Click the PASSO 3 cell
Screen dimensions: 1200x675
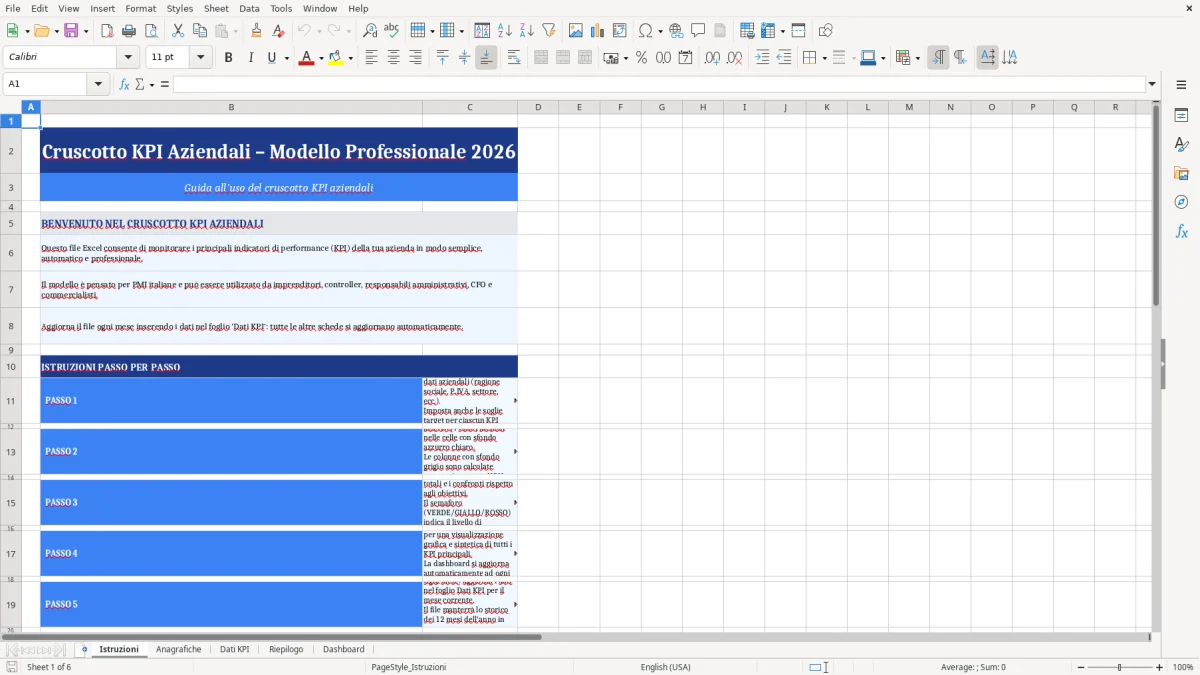tap(231, 502)
